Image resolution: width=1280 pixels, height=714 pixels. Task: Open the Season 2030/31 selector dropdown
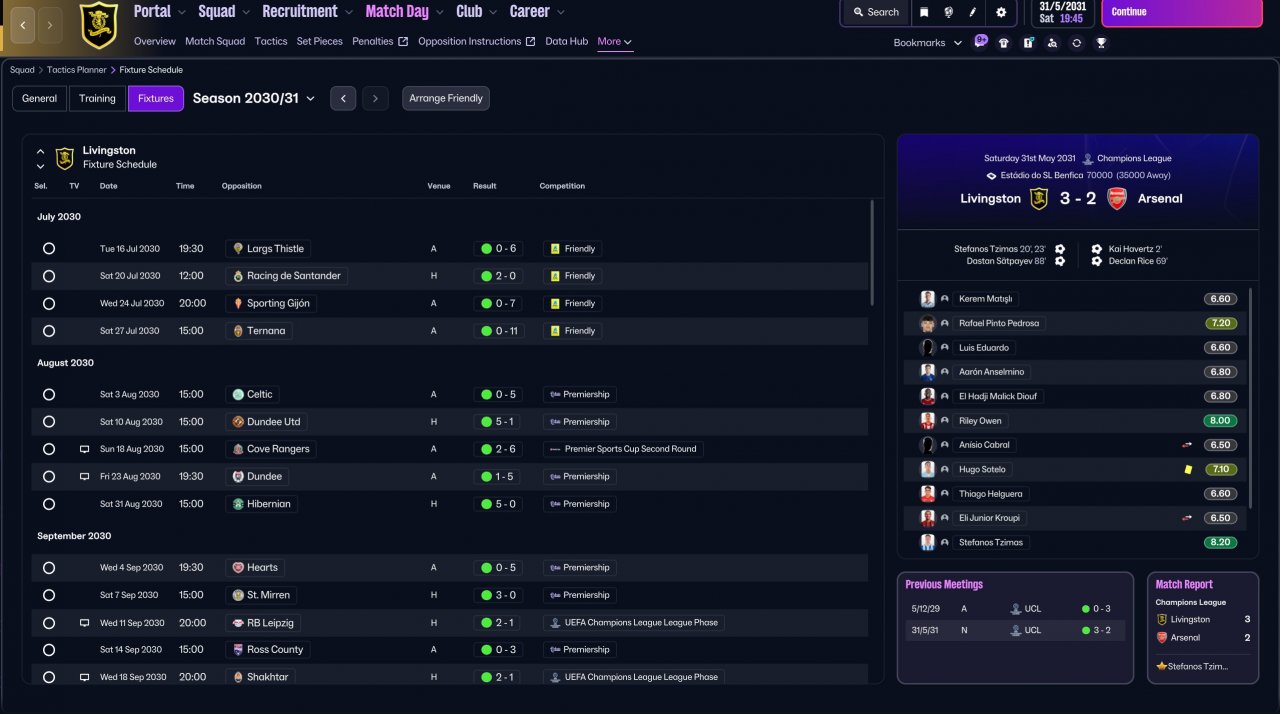[254, 98]
